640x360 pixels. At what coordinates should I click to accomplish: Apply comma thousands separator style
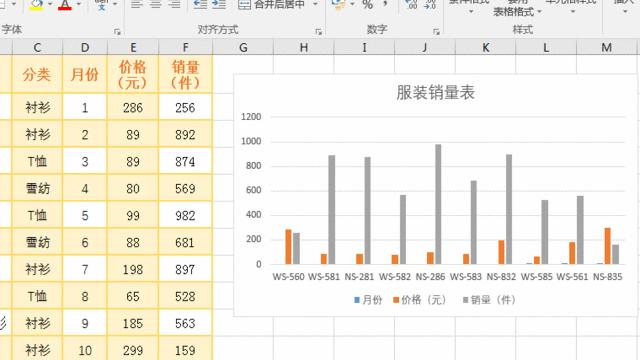coord(385,4)
